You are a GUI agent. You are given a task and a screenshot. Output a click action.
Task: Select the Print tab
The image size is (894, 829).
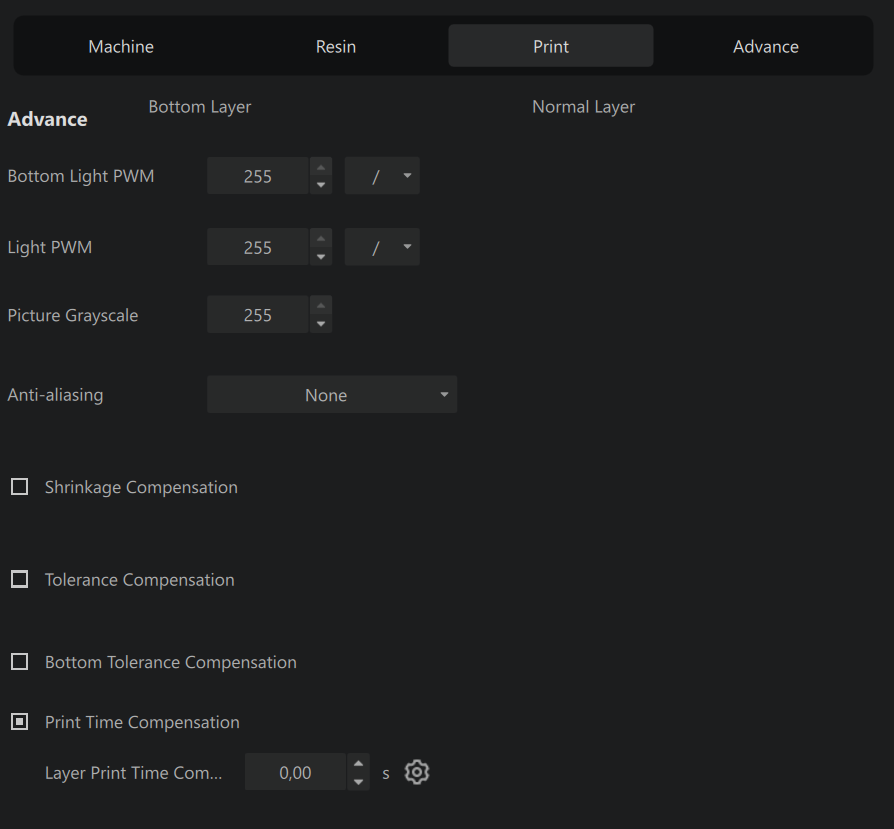pos(551,46)
